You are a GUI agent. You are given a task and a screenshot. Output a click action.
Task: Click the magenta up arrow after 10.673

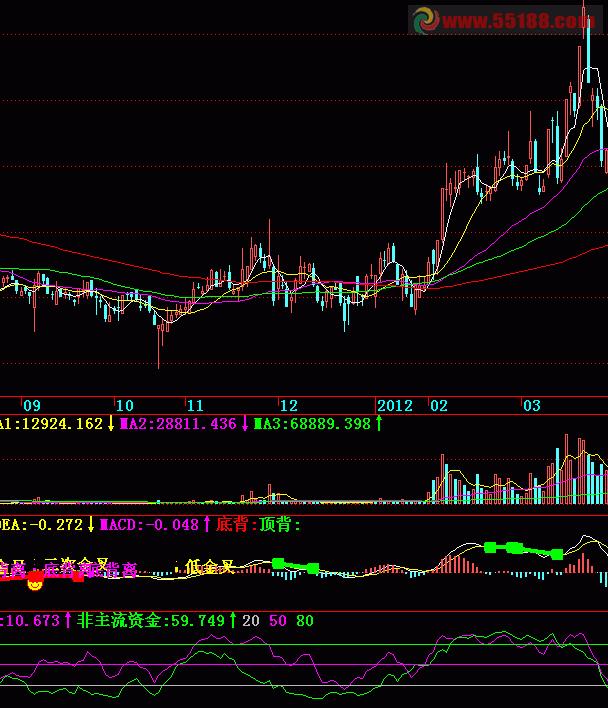[x=68, y=620]
